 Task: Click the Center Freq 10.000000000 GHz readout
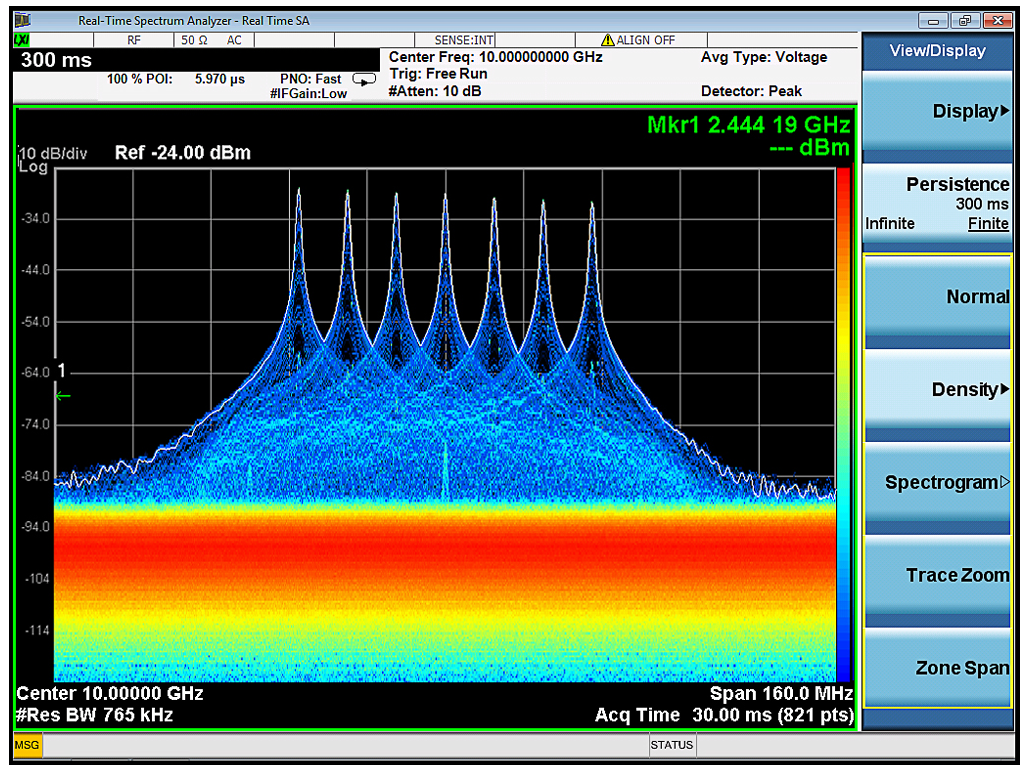pos(495,57)
